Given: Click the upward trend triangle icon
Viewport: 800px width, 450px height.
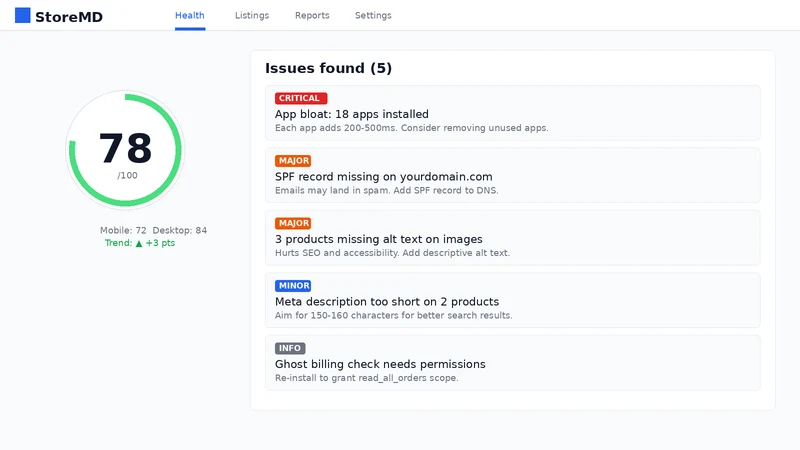Looking at the screenshot, I should tap(139, 243).
